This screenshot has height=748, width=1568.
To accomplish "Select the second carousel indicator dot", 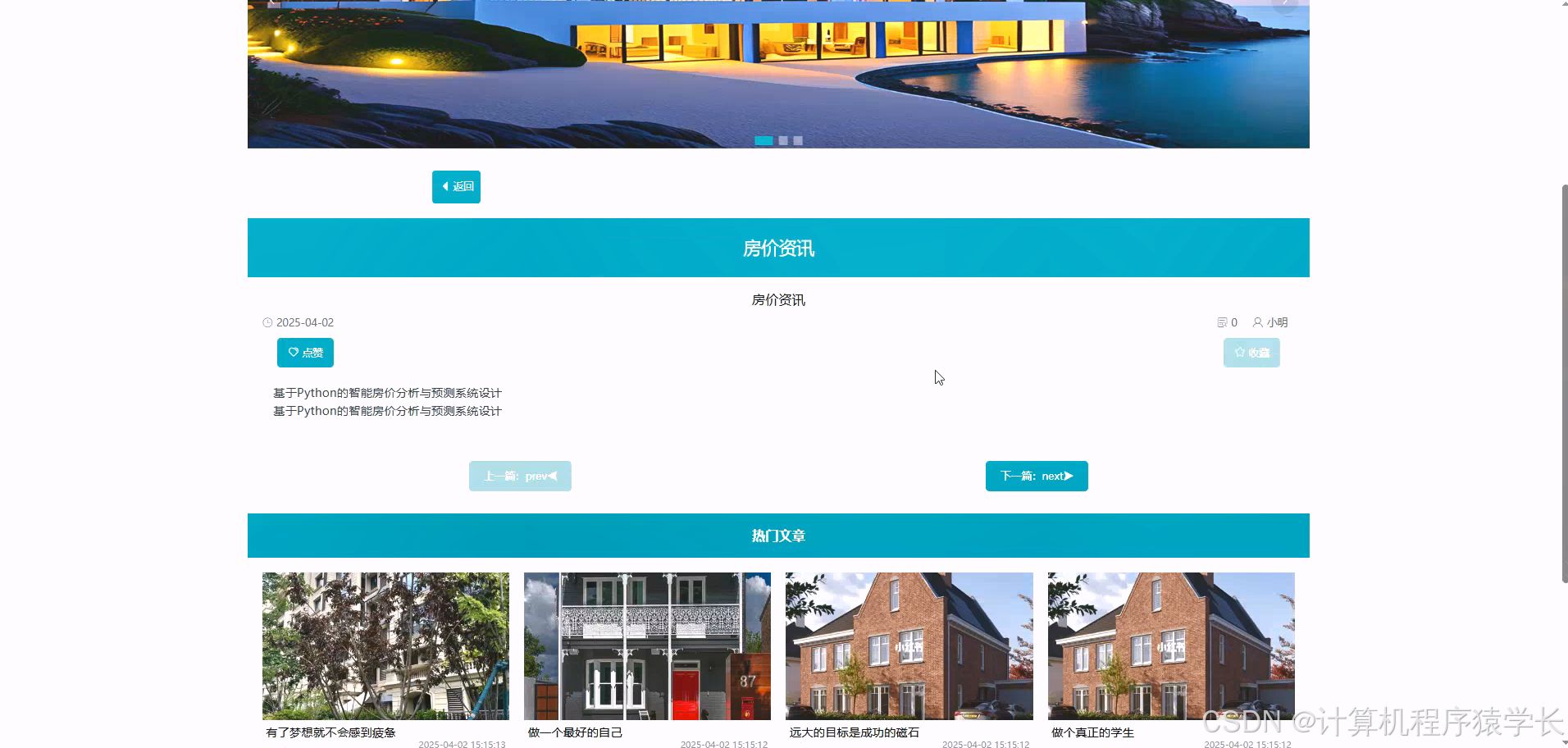I will [783, 140].
